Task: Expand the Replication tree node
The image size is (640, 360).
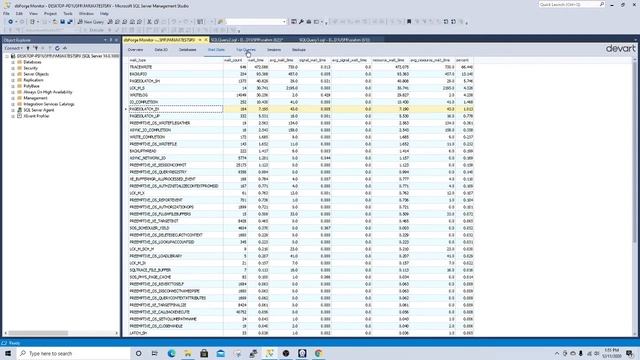Action: (13, 80)
